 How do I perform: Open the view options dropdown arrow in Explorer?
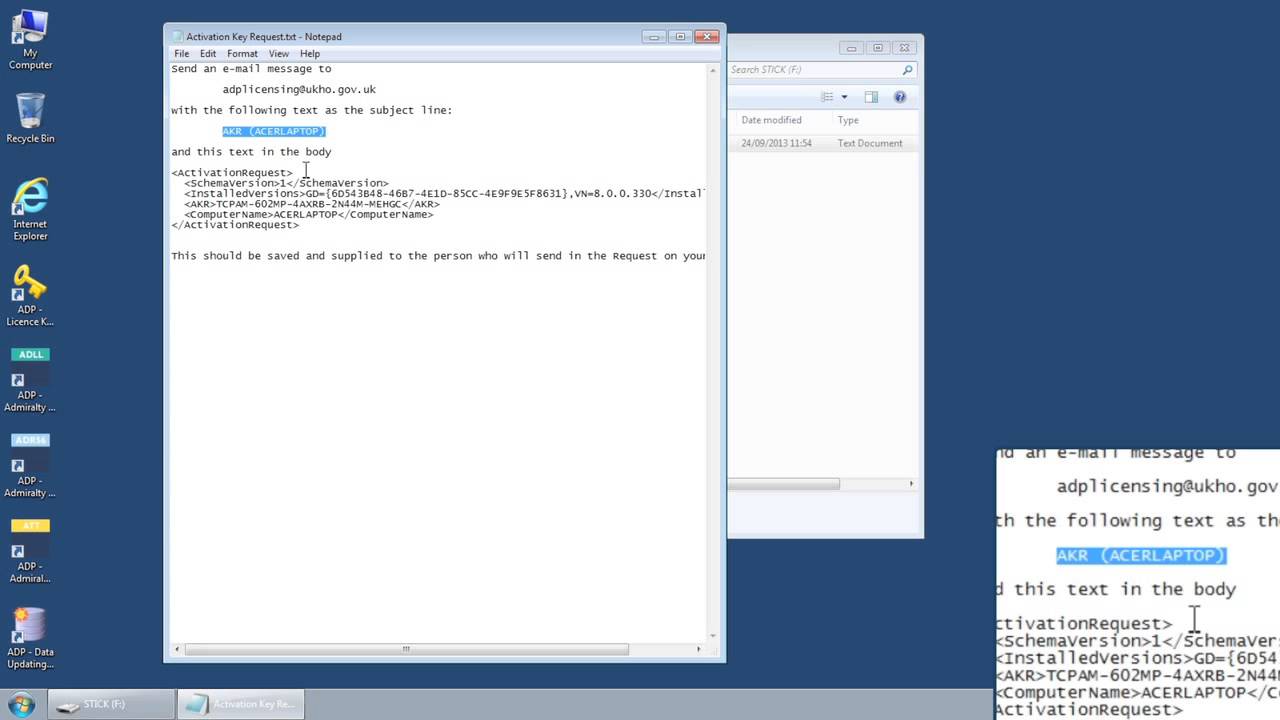(844, 97)
